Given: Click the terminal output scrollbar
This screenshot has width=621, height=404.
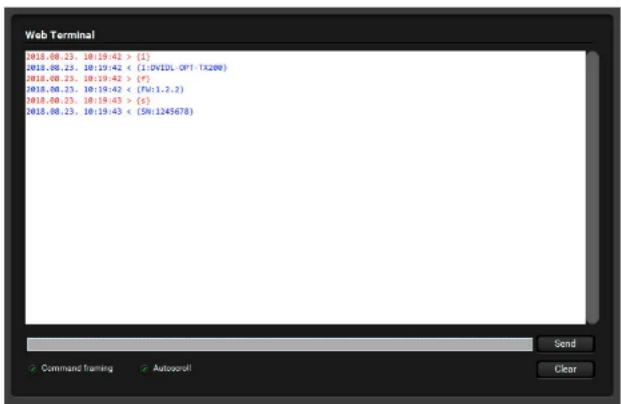Looking at the screenshot, I should pos(592,187).
